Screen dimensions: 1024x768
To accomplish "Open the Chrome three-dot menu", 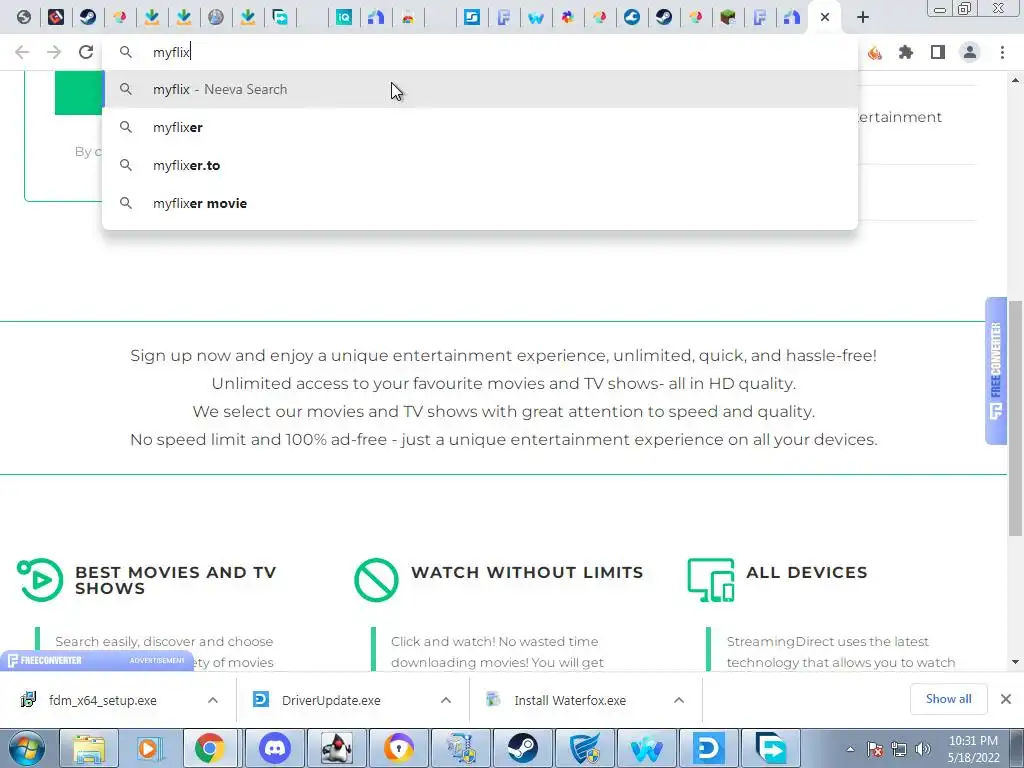I will click(1002, 52).
